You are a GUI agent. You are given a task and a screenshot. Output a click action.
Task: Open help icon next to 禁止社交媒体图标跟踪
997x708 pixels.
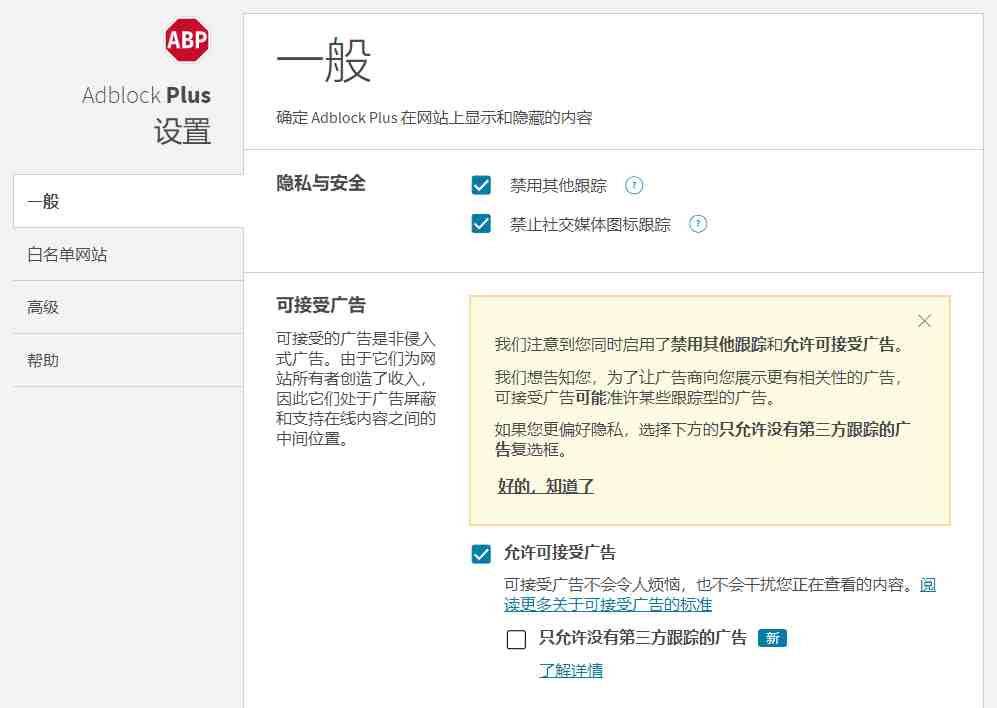pos(698,224)
